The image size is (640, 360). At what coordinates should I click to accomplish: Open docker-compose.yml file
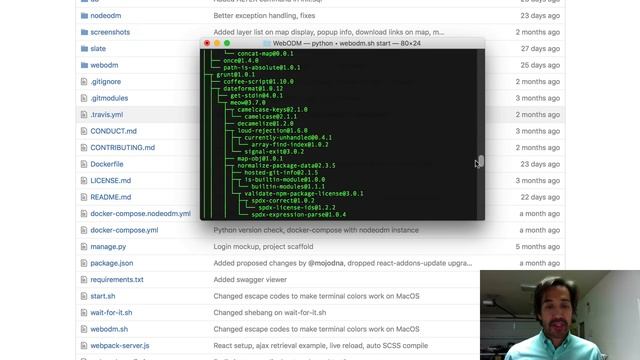click(124, 230)
